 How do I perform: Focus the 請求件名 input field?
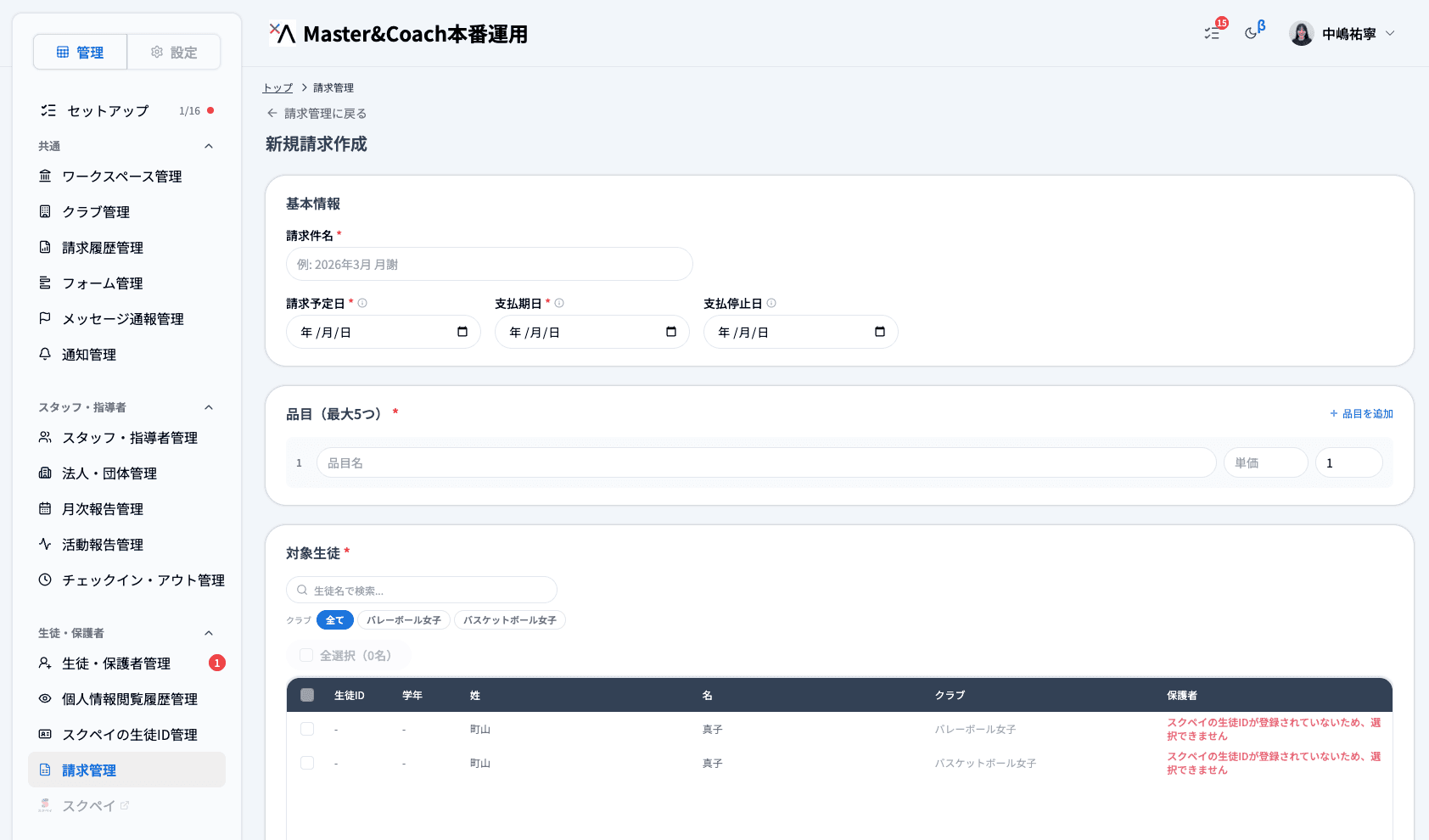tap(490, 264)
